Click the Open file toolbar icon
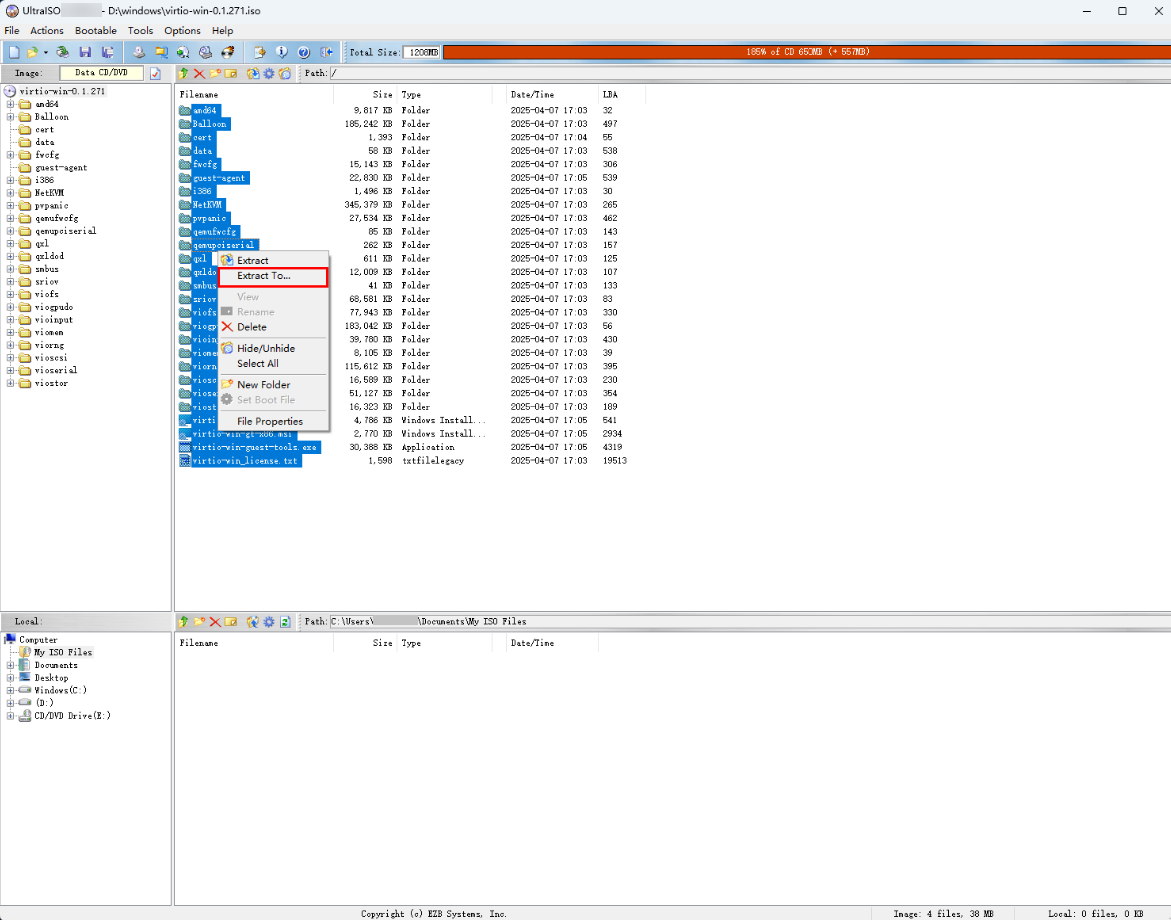1171x921 pixels. pyautogui.click(x=32, y=52)
